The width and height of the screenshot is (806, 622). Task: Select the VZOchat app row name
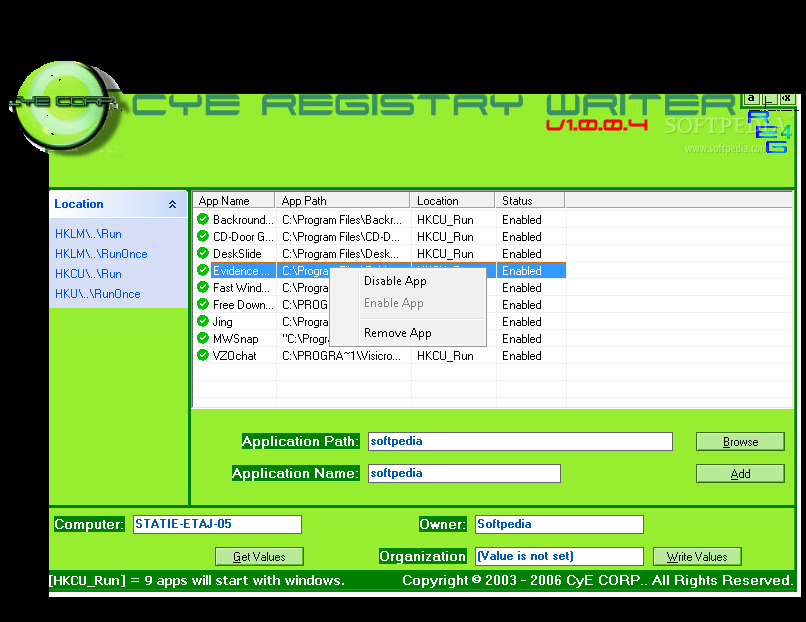234,356
